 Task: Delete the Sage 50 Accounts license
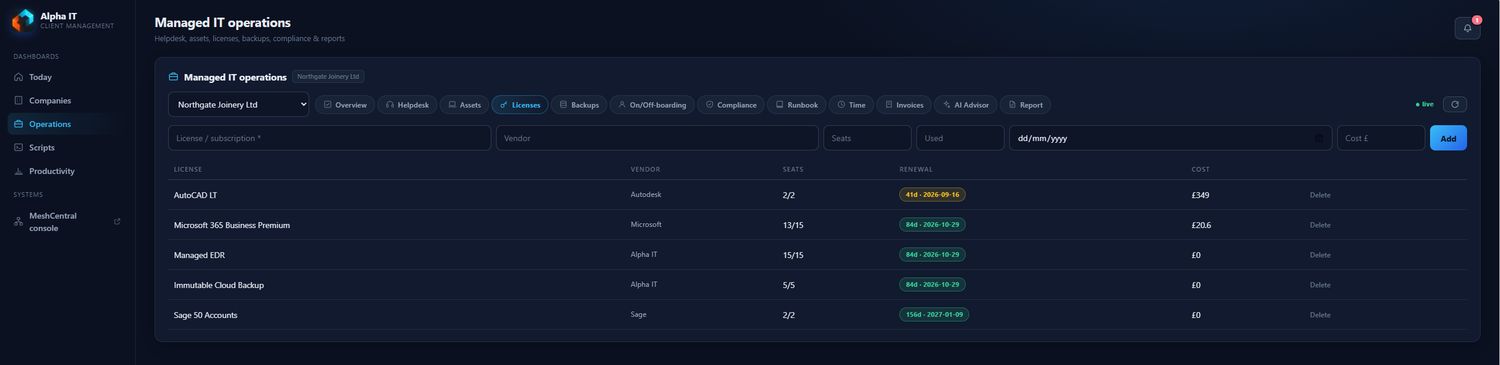coord(1320,315)
